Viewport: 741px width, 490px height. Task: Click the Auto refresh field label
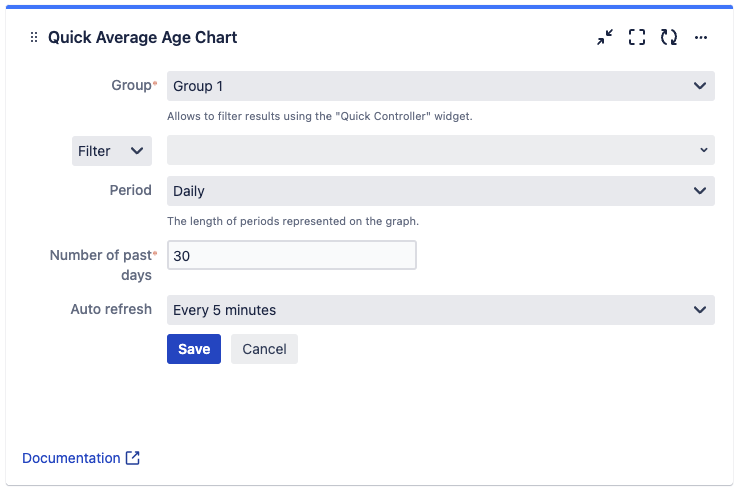(111, 309)
